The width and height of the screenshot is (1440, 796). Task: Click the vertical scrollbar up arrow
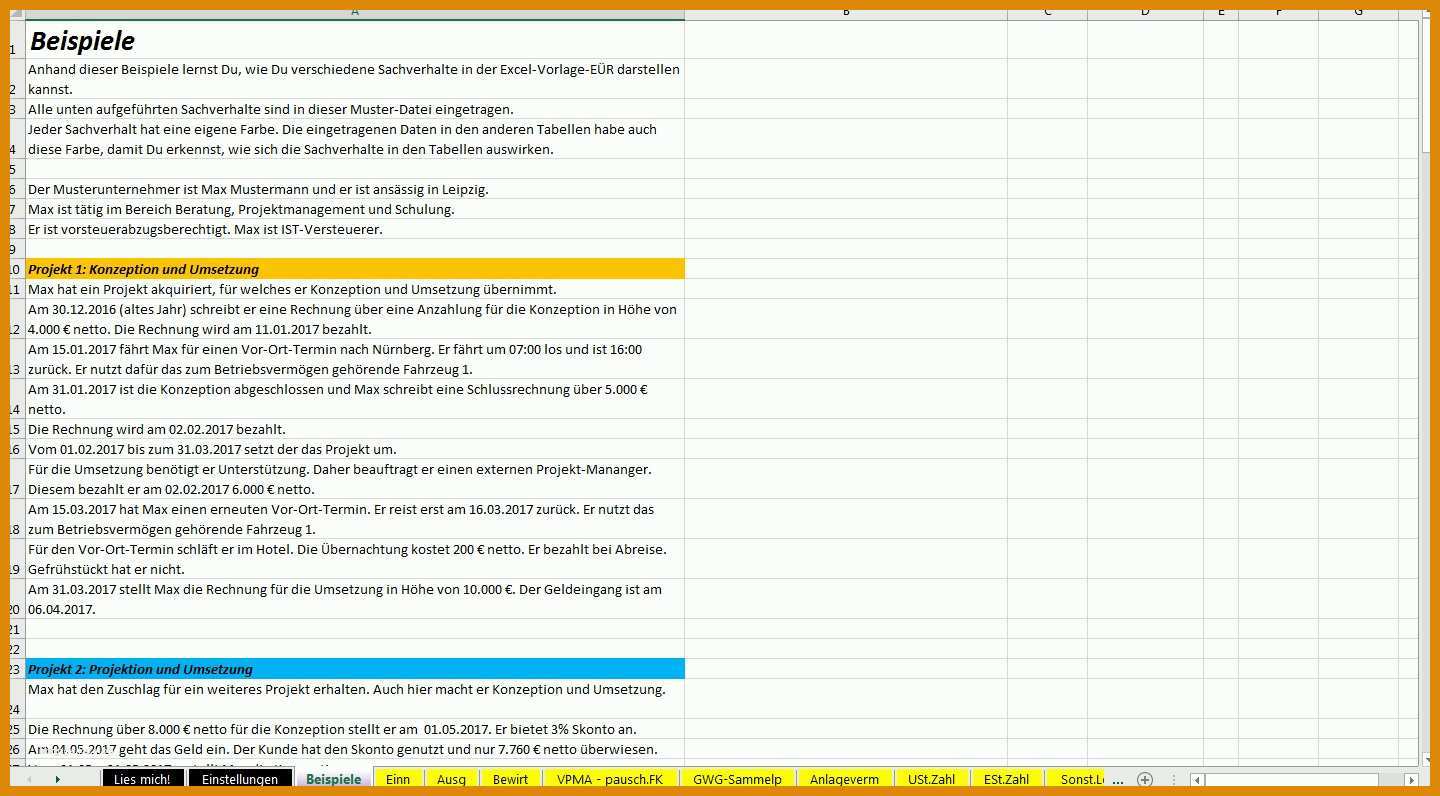pos(1425,16)
